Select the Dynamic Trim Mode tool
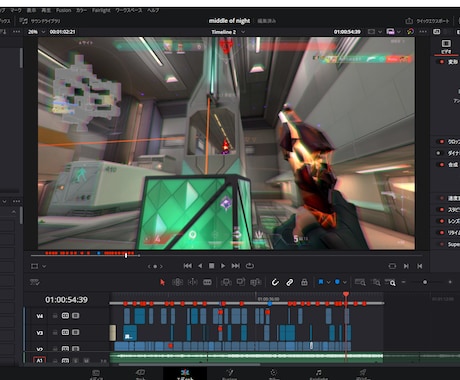 (x=193, y=282)
